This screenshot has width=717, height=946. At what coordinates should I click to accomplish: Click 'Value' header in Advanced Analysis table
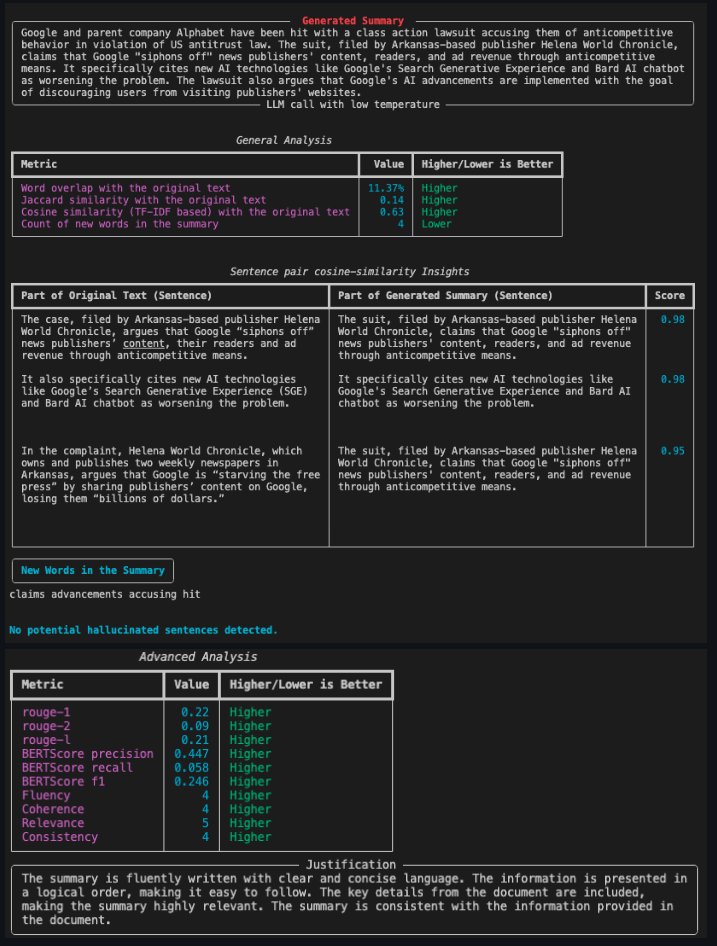point(191,685)
